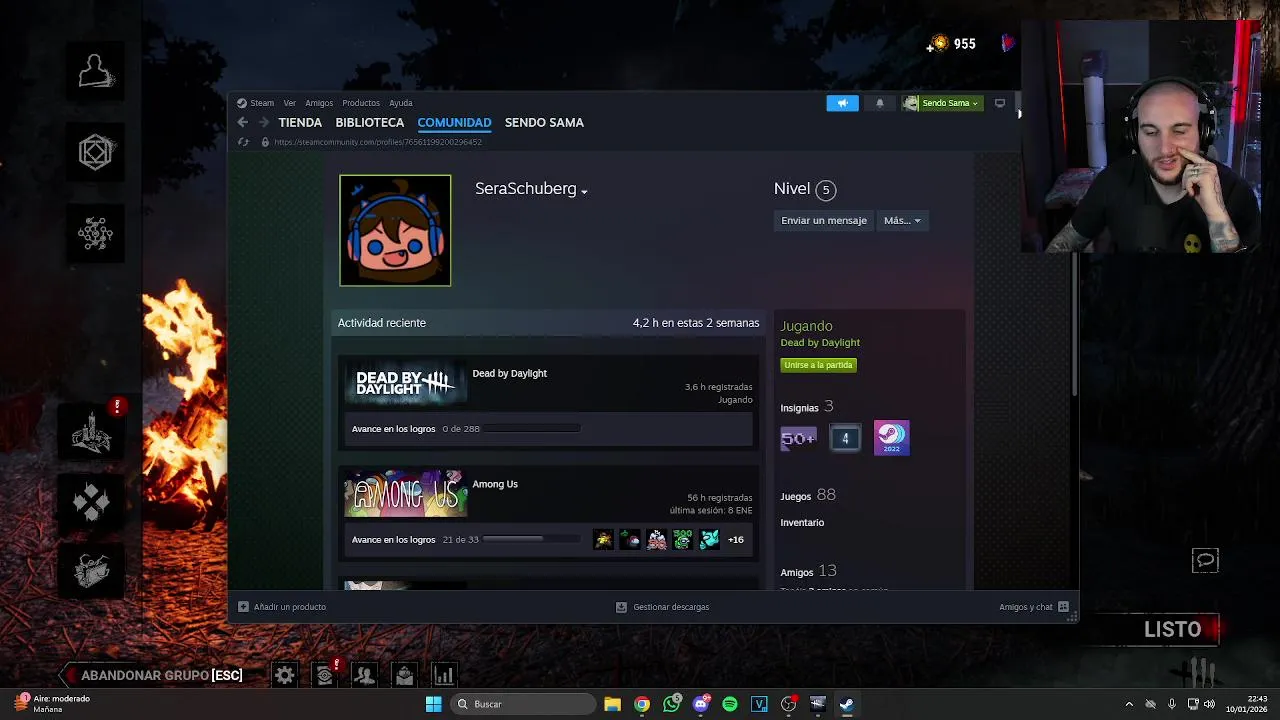Viewport: 1280px width, 720px height.
Task: Click Among Us achievement progress bar
Action: tap(531, 539)
